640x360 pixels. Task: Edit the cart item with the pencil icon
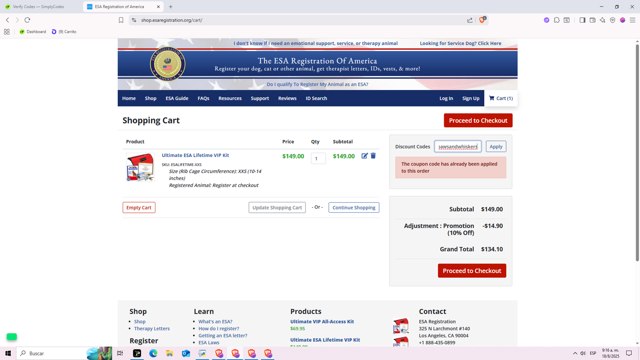364,156
